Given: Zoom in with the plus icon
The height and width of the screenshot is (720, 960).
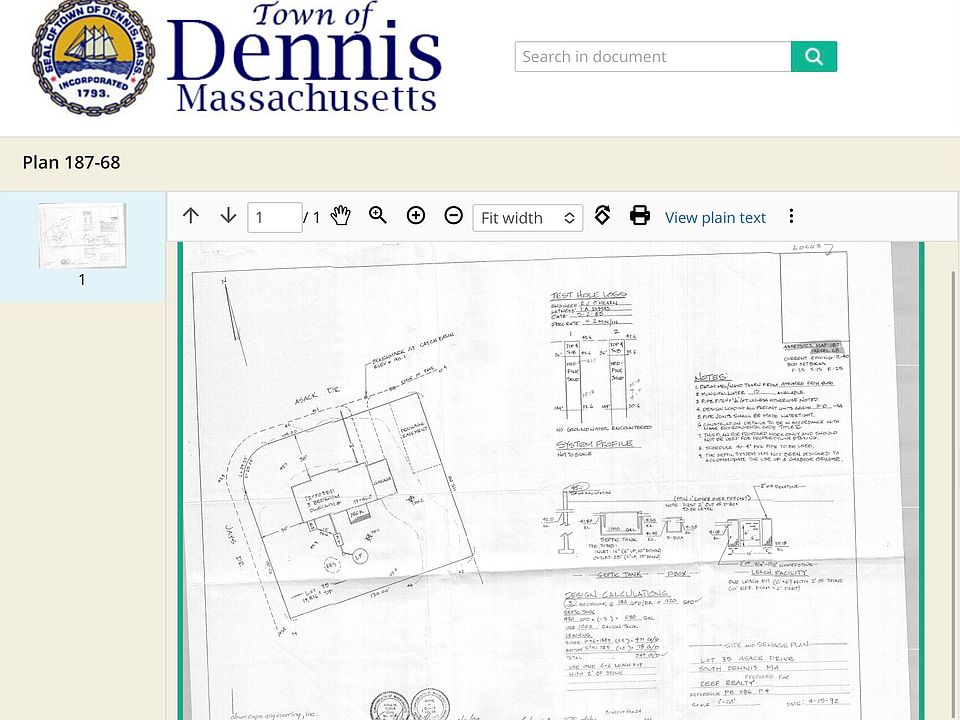Looking at the screenshot, I should point(416,216).
